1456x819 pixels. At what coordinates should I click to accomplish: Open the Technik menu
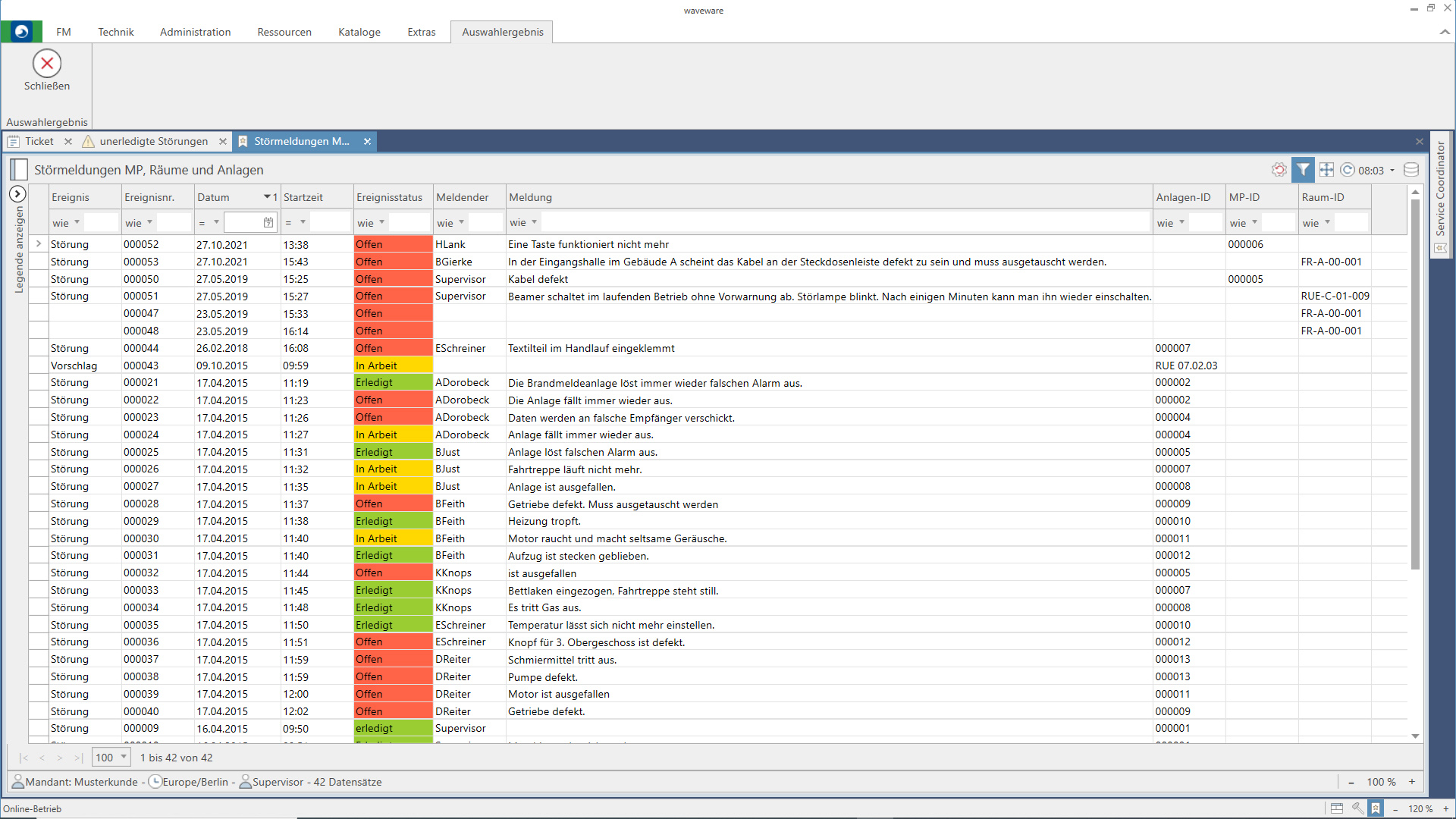point(115,32)
